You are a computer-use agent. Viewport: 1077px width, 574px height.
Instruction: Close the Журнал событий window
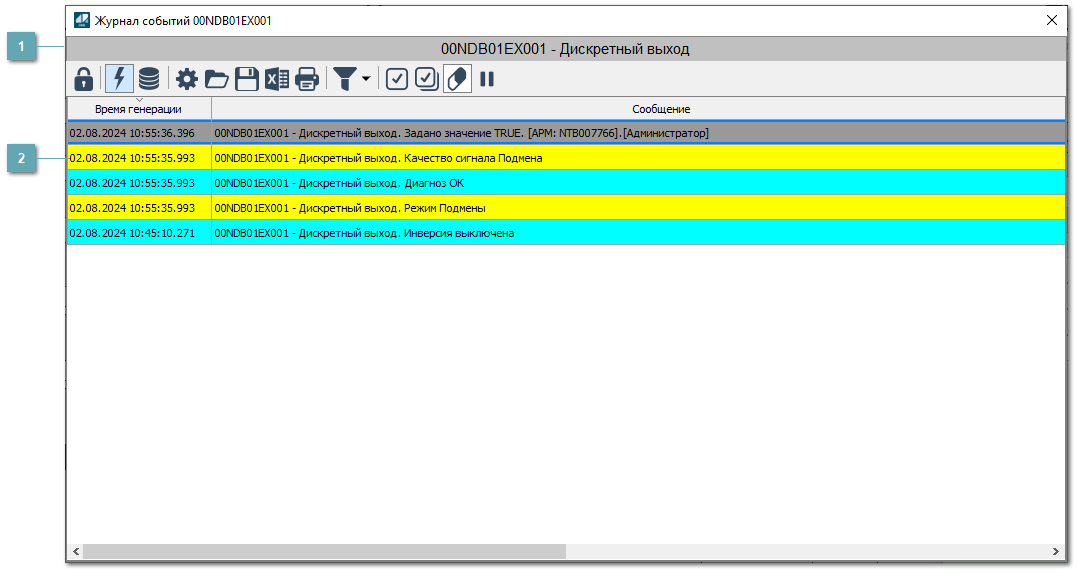(1051, 20)
